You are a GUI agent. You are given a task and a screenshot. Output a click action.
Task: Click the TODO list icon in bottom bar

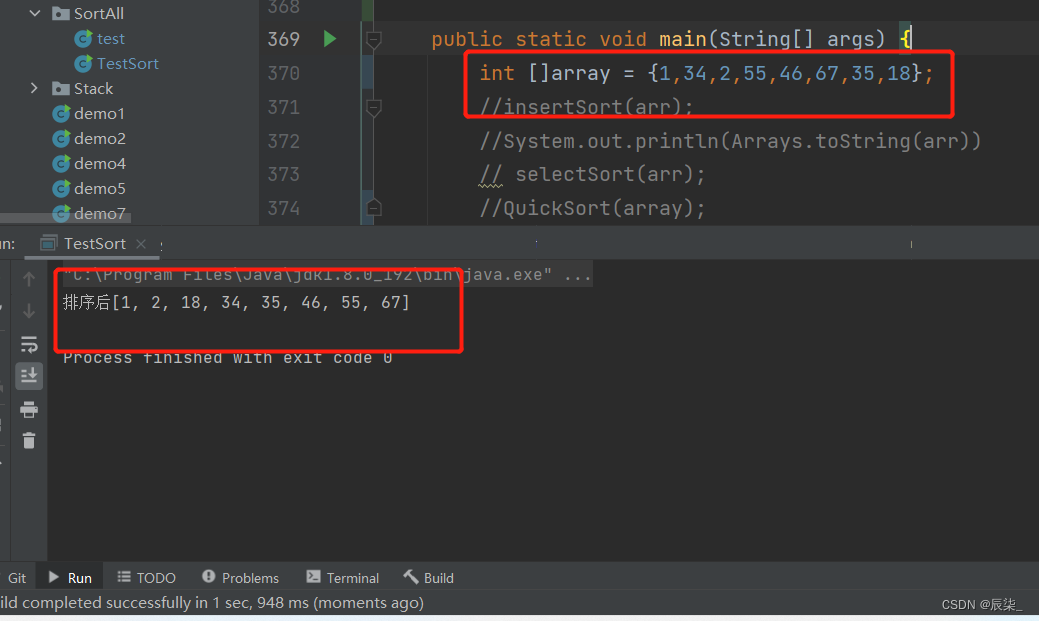tap(124, 577)
